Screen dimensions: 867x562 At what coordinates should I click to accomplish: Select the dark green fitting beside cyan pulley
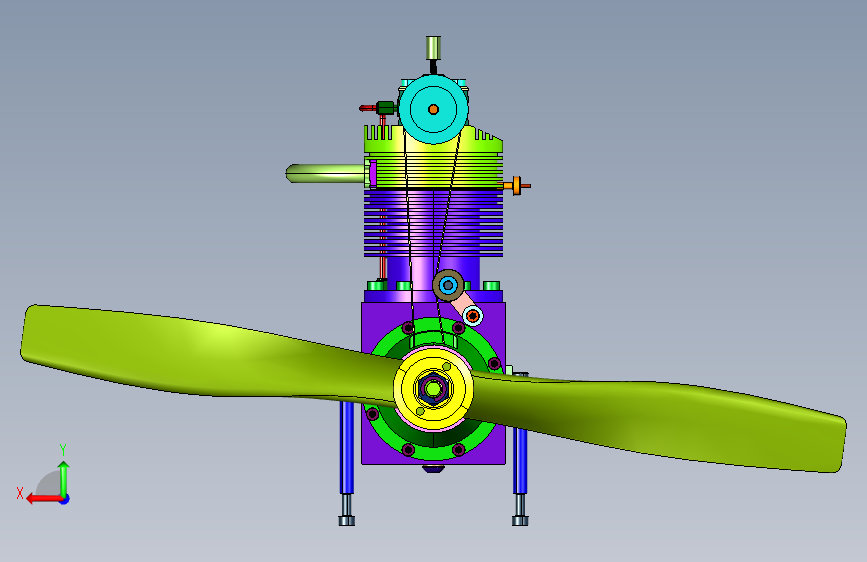[385, 108]
